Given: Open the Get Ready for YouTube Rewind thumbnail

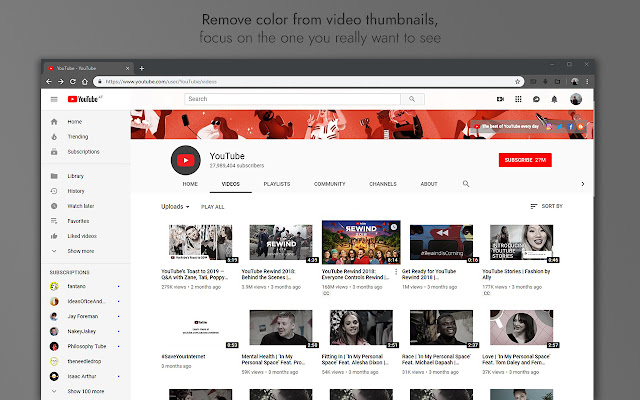Looking at the screenshot, I should click(442, 242).
